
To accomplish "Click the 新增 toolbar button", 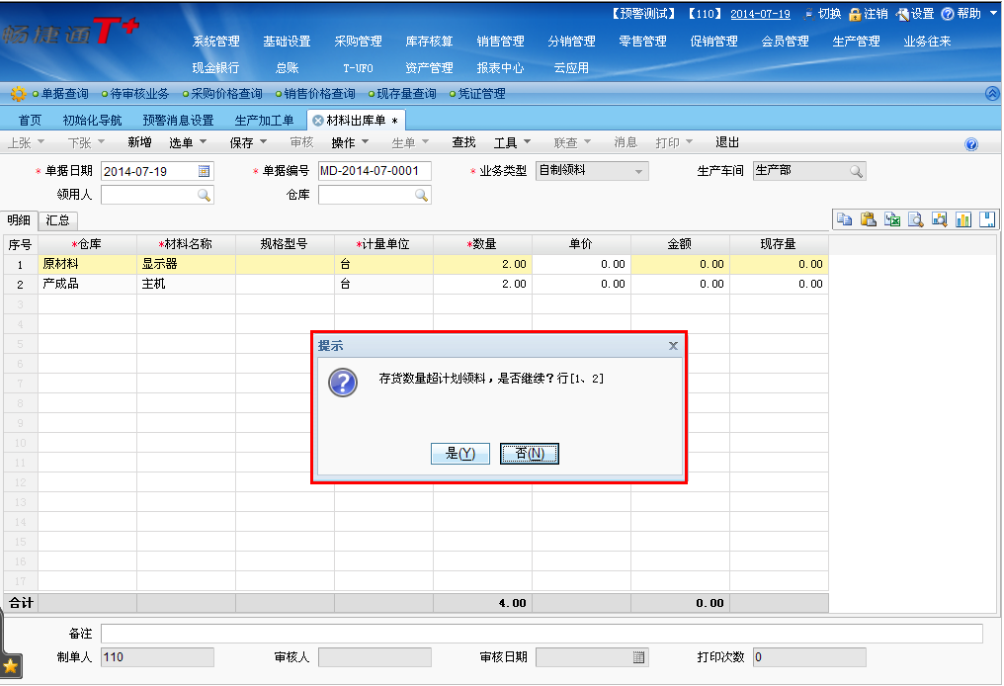I will click(x=140, y=142).
